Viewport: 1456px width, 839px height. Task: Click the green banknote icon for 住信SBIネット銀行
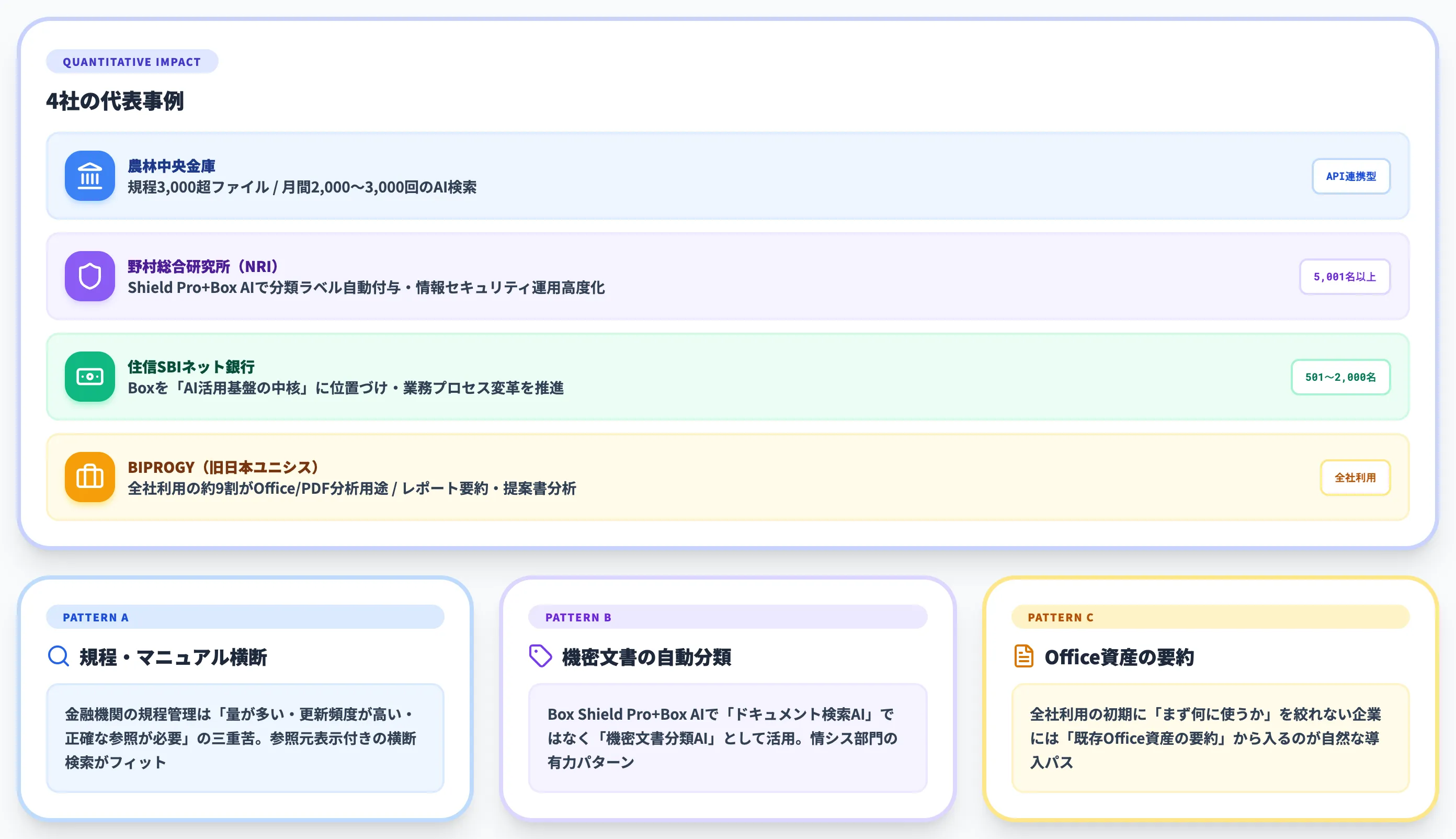point(90,376)
